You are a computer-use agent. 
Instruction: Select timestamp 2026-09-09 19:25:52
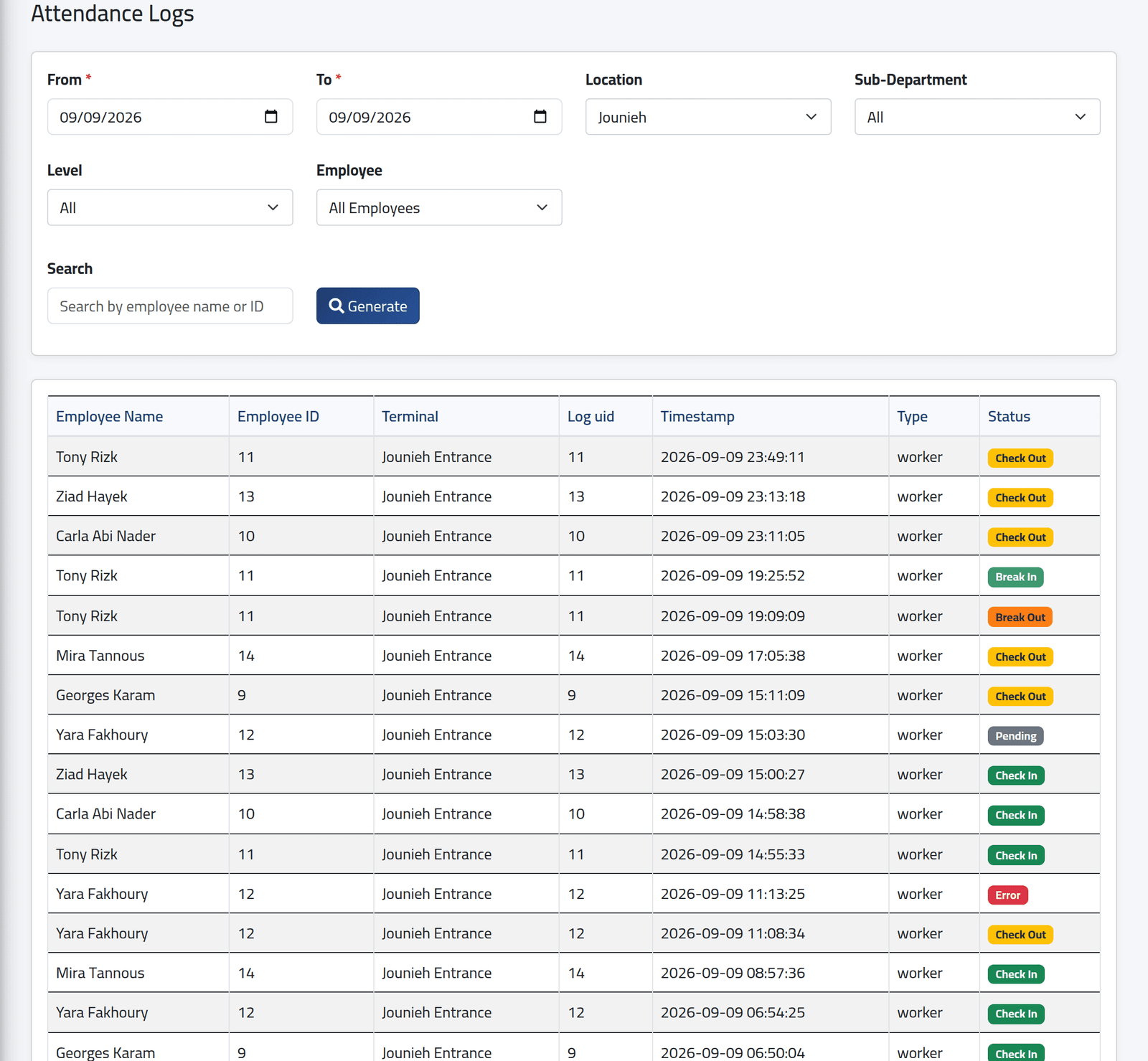coord(733,575)
